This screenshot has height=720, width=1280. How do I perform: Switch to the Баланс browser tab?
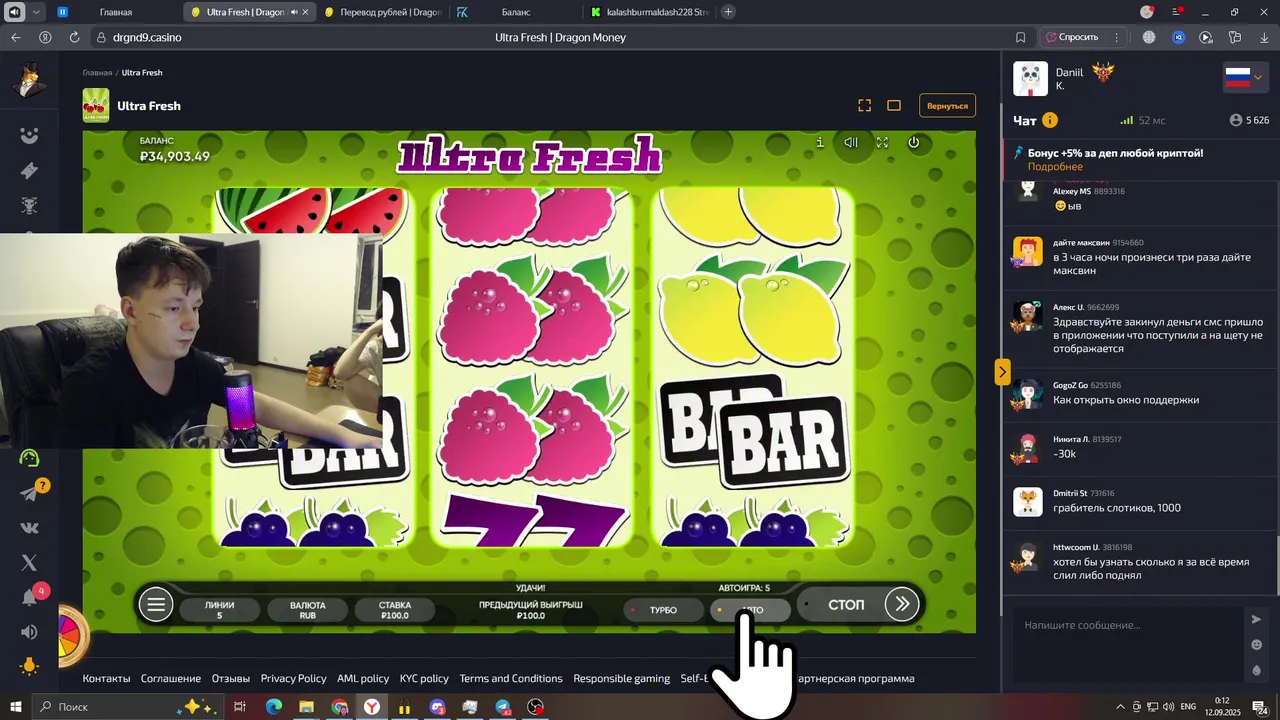click(515, 12)
